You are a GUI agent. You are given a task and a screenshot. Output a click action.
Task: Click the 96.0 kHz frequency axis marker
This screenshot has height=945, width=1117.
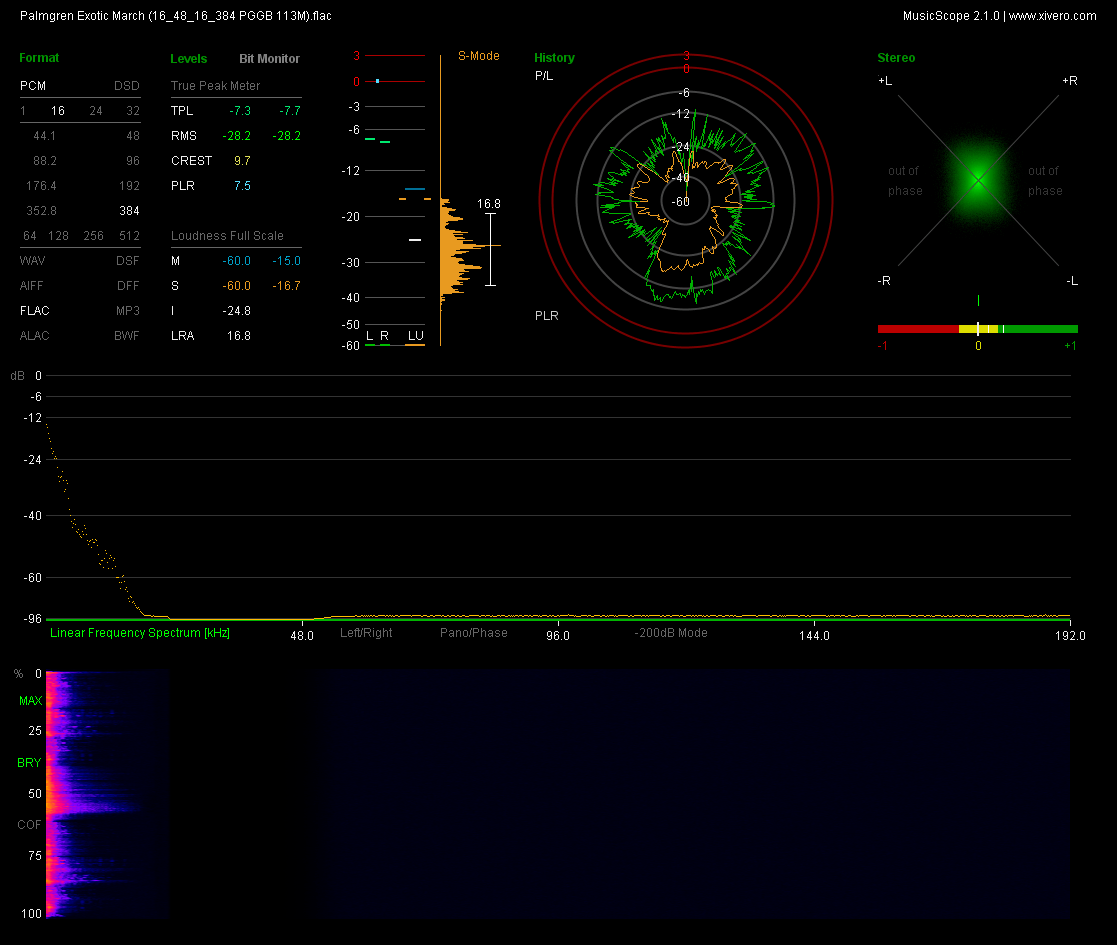pyautogui.click(x=558, y=635)
